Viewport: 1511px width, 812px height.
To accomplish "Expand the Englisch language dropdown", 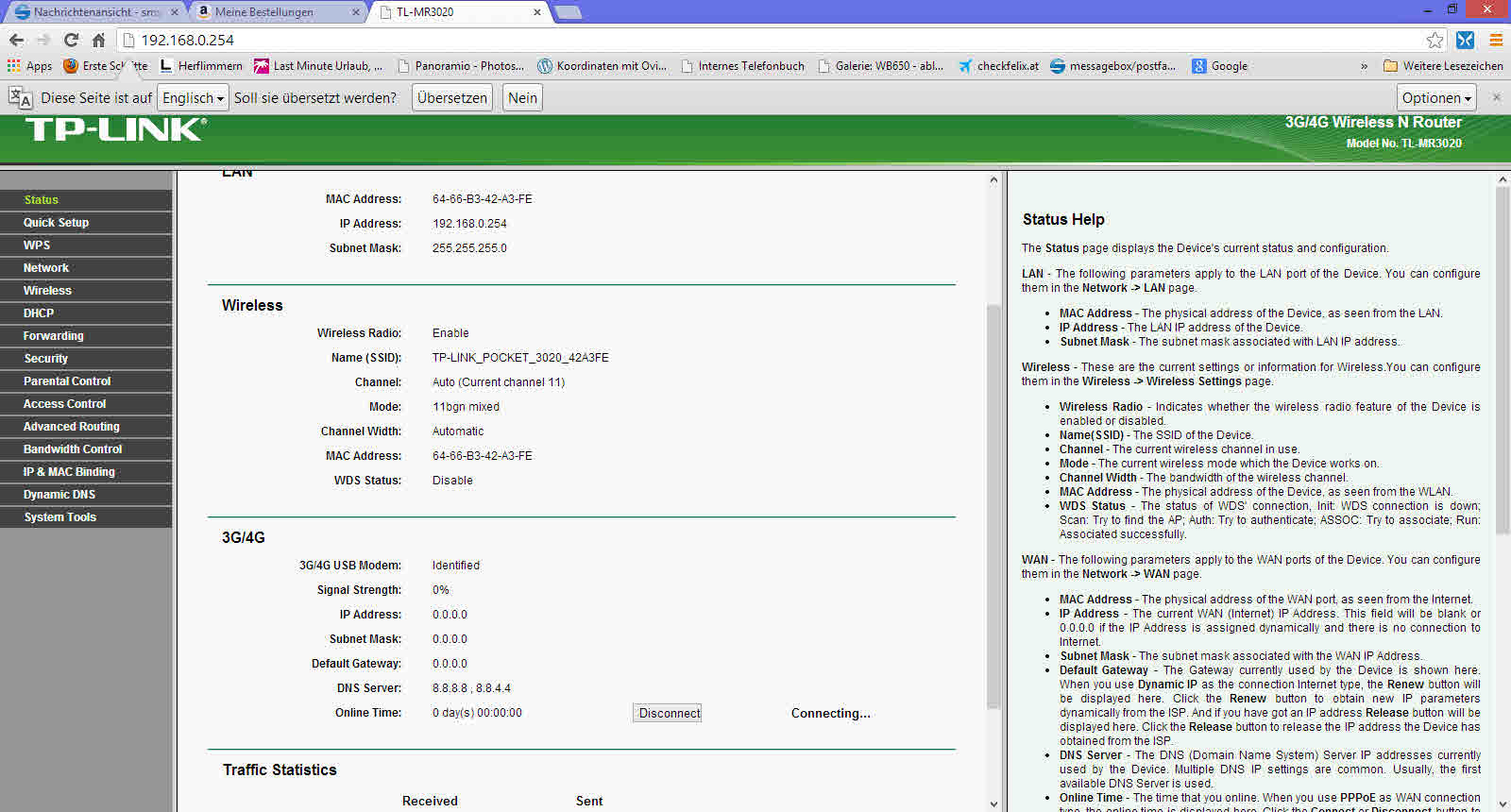I will click(x=193, y=97).
